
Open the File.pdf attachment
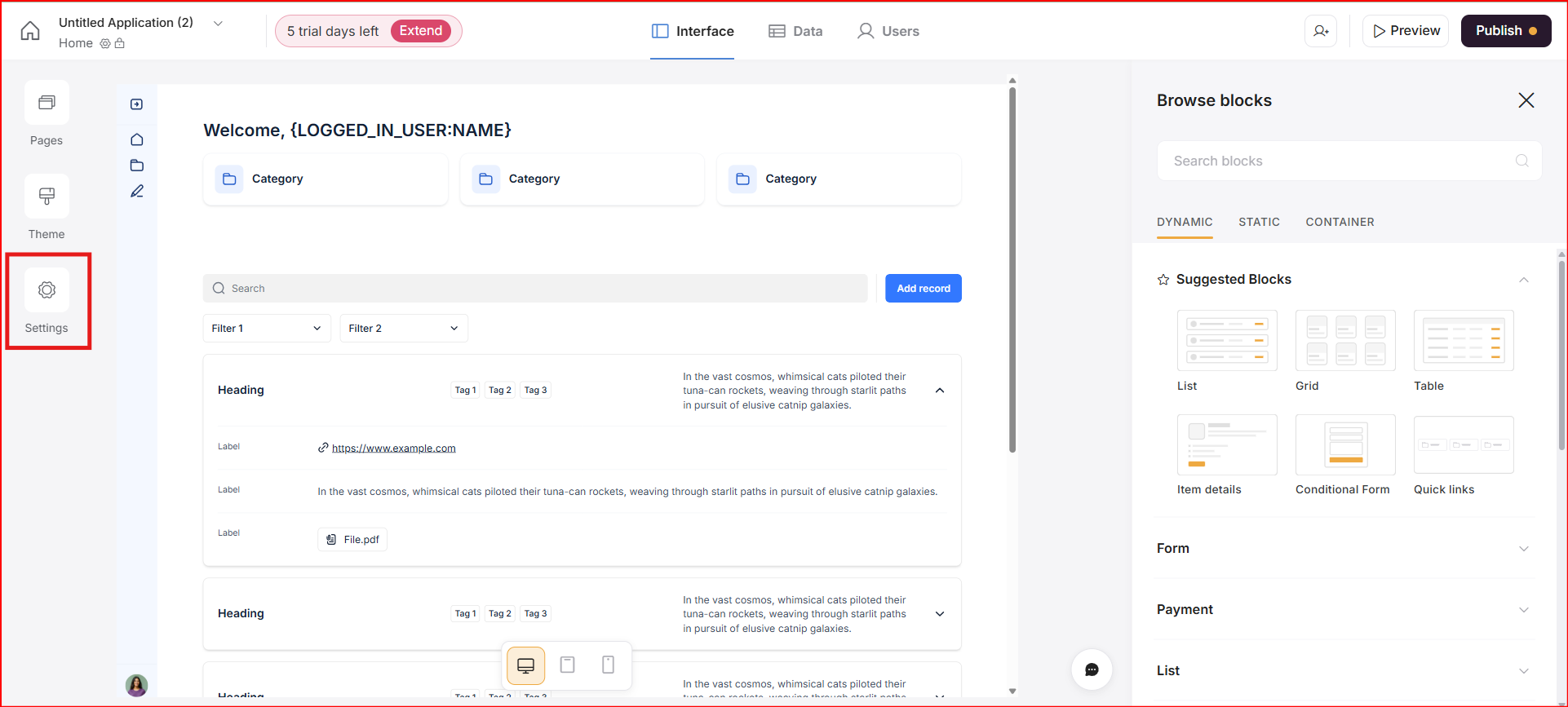tap(352, 540)
